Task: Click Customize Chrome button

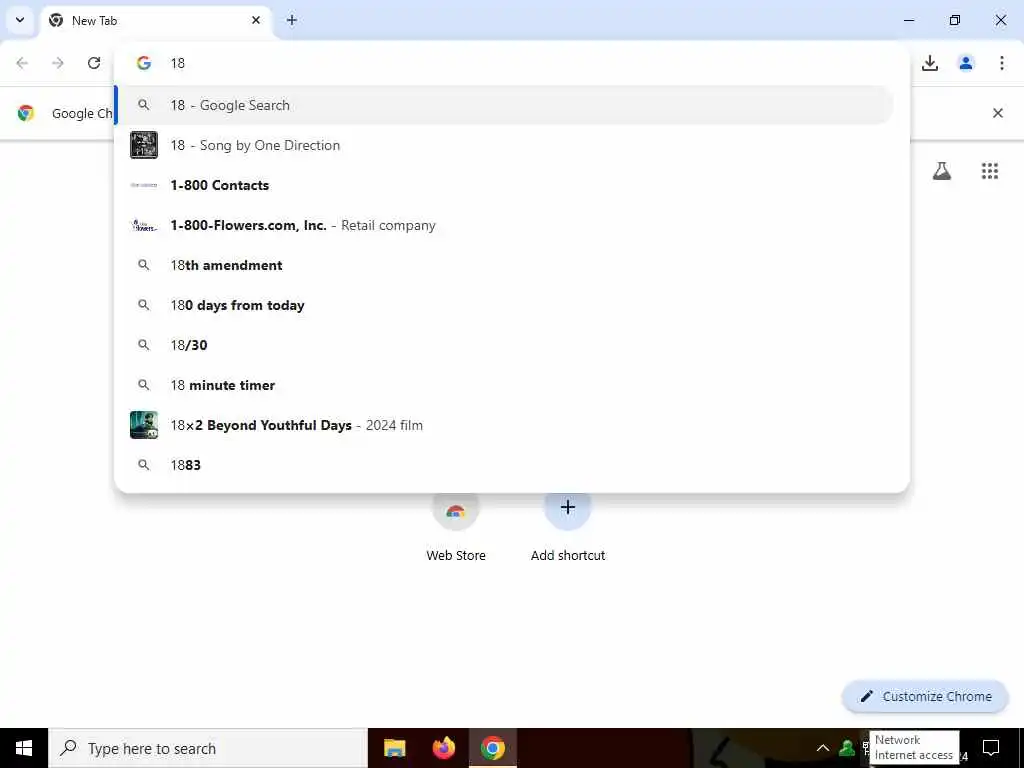Action: [x=925, y=696]
